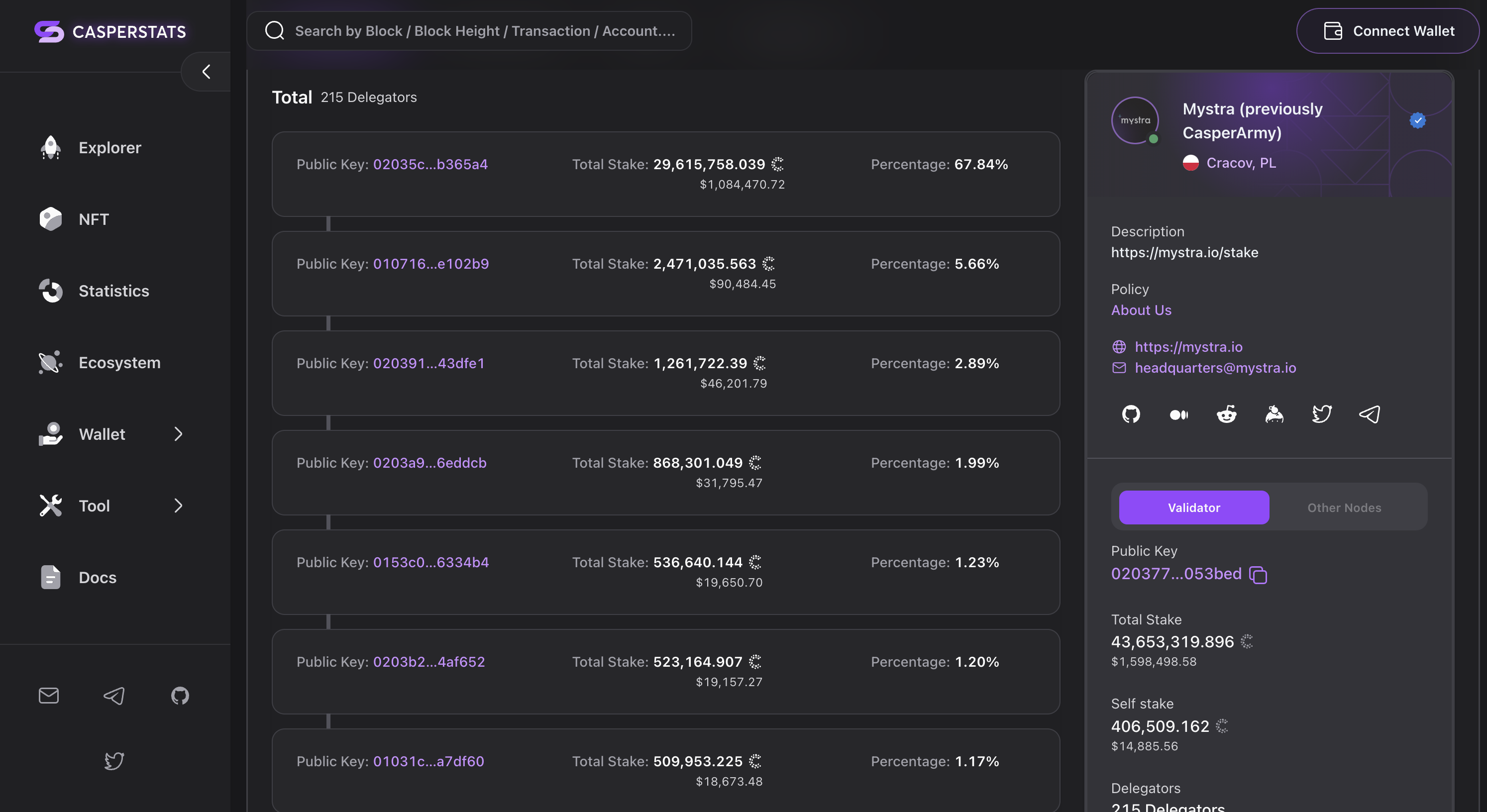Open Mystra's Telegram icon
This screenshot has height=812, width=1487.
(1369, 414)
